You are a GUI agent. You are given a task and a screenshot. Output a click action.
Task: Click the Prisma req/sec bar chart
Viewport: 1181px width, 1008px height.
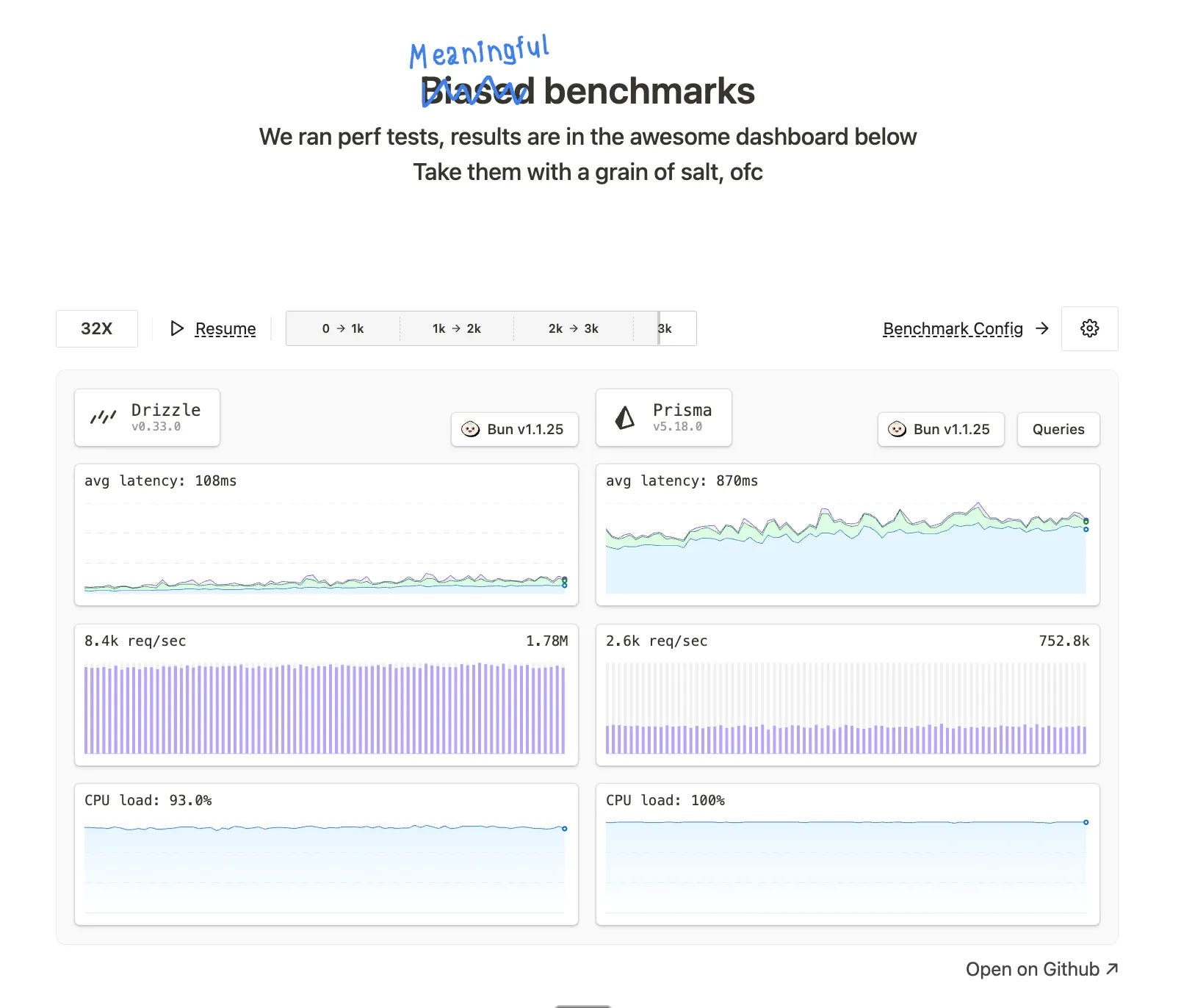(848, 695)
